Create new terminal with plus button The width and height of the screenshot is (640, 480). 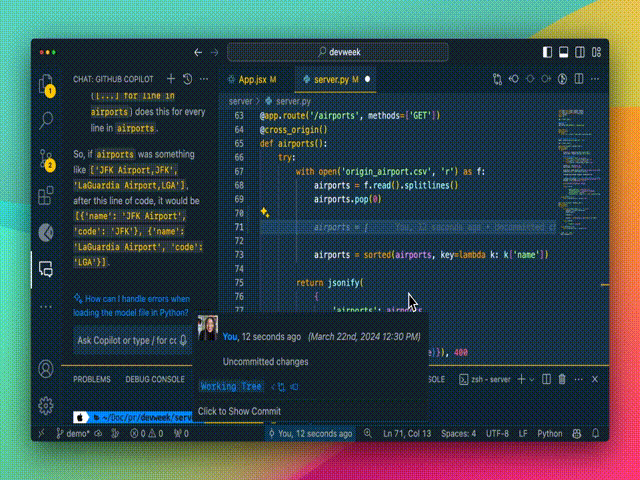[x=521, y=379]
